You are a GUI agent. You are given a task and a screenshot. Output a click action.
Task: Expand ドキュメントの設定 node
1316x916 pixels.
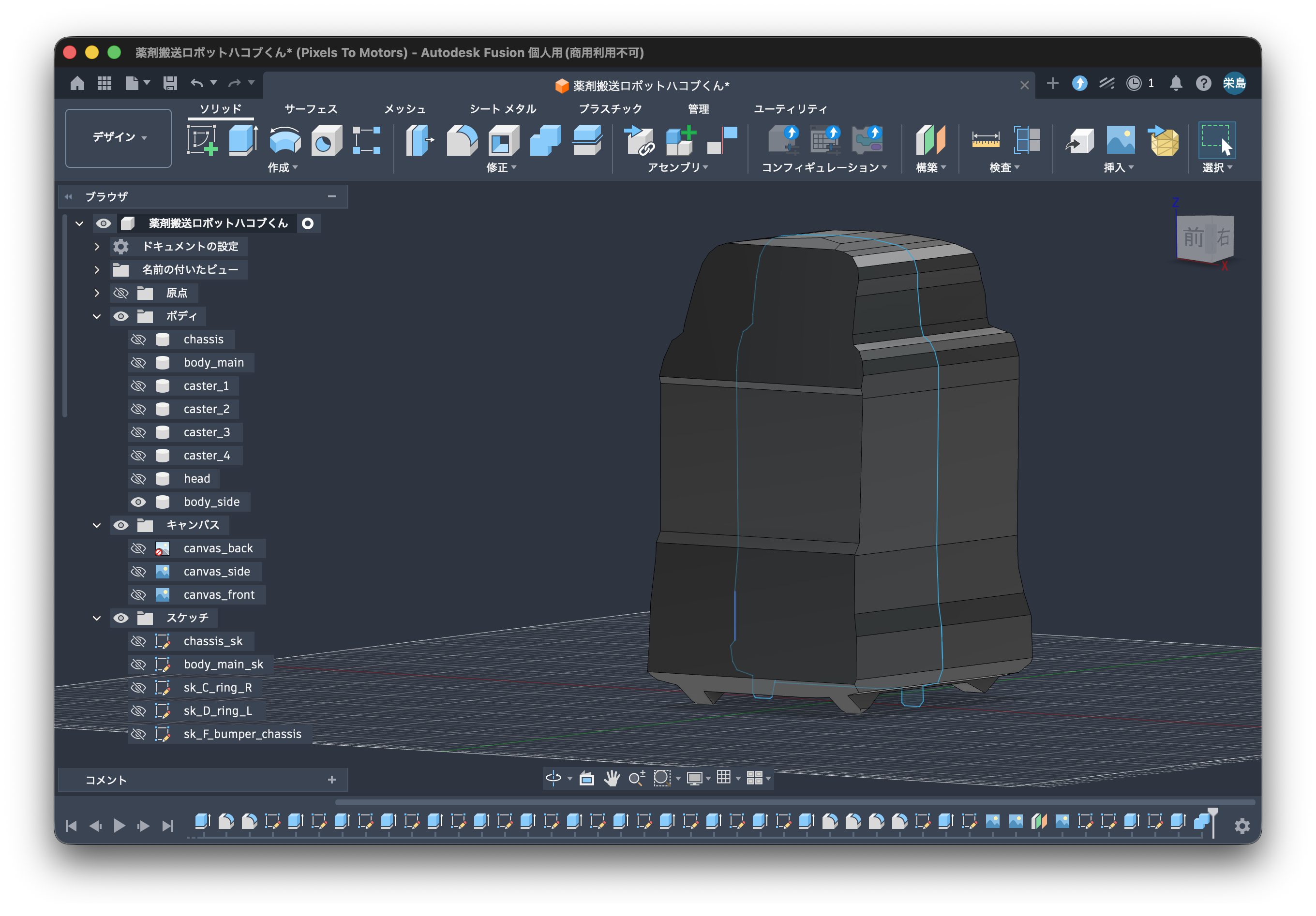click(x=97, y=246)
